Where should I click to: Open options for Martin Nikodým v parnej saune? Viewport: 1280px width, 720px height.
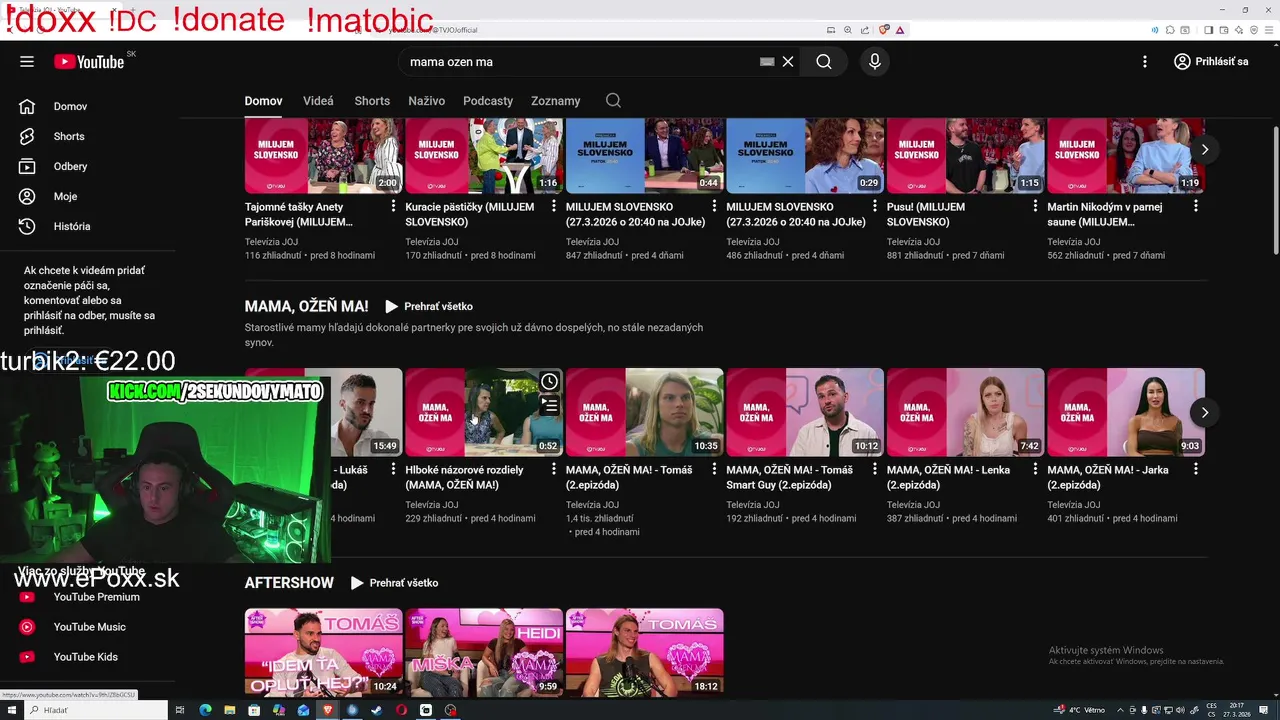click(1195, 206)
